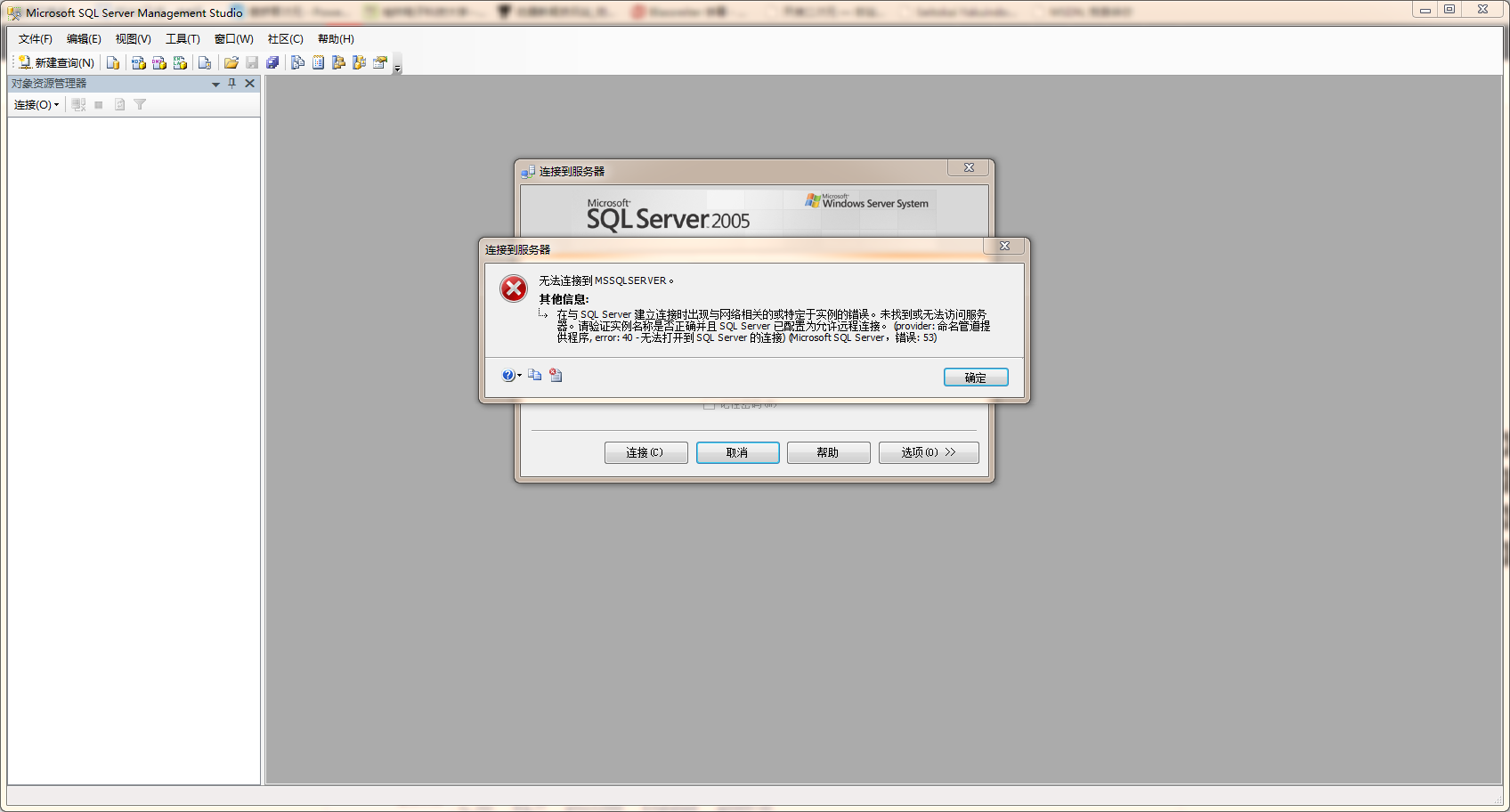1510x812 pixels.
Task: Click the 帮助 button in connect dialog
Action: click(828, 452)
